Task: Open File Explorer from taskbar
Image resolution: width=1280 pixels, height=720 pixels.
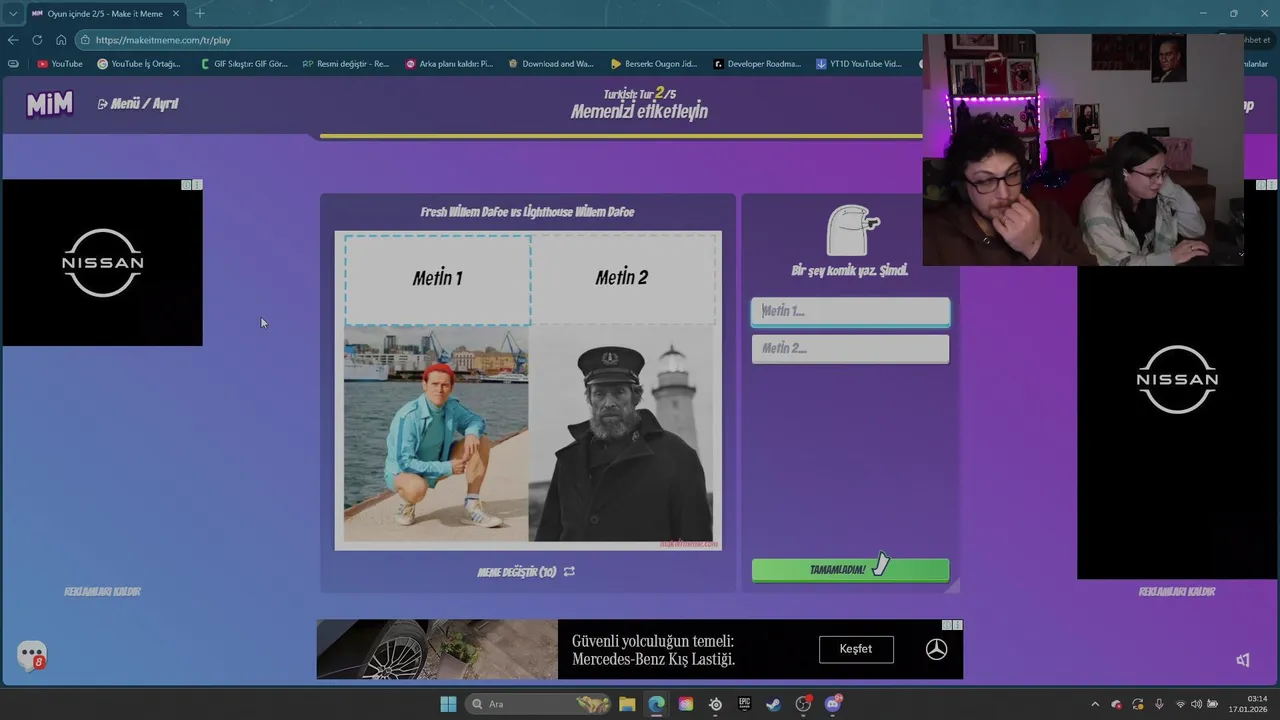Action: [x=627, y=704]
